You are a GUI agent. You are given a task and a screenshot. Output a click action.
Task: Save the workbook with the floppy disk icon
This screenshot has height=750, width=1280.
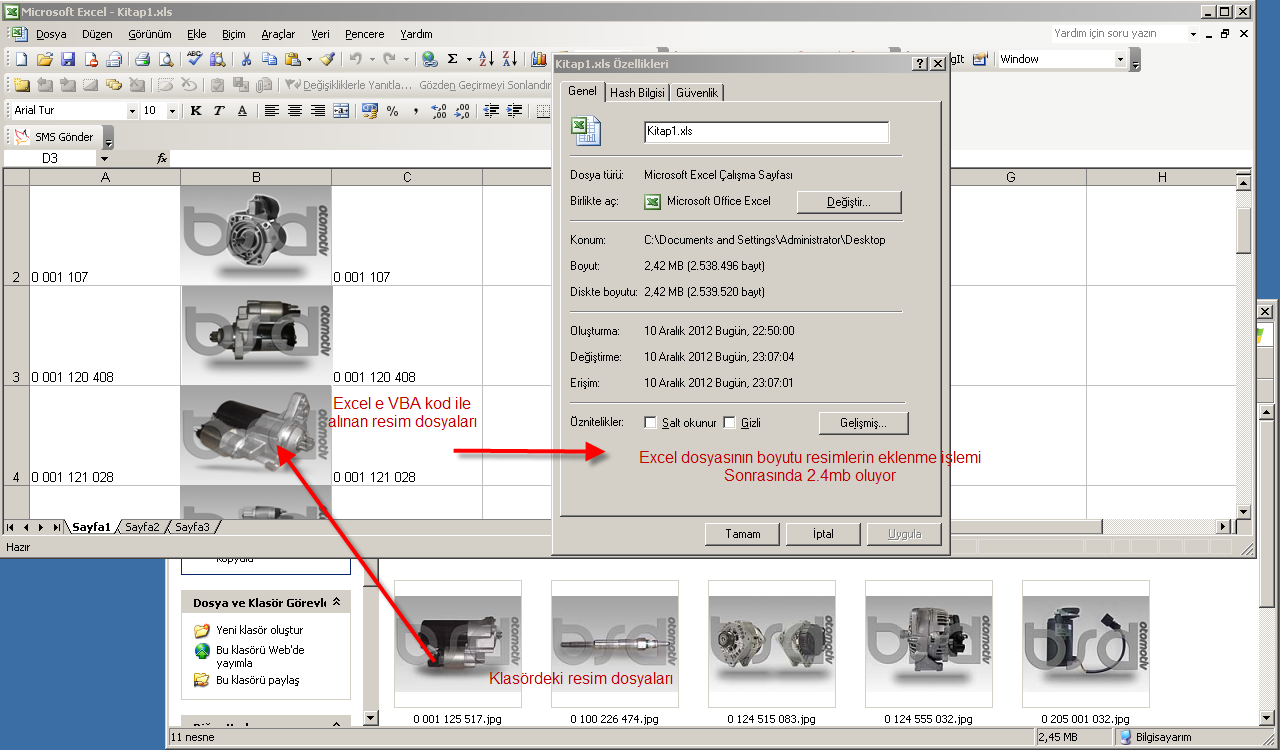point(68,59)
